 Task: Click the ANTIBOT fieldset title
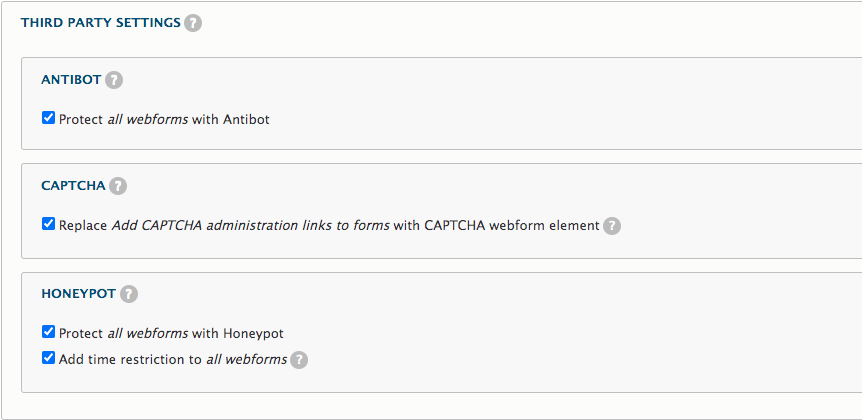click(70, 80)
